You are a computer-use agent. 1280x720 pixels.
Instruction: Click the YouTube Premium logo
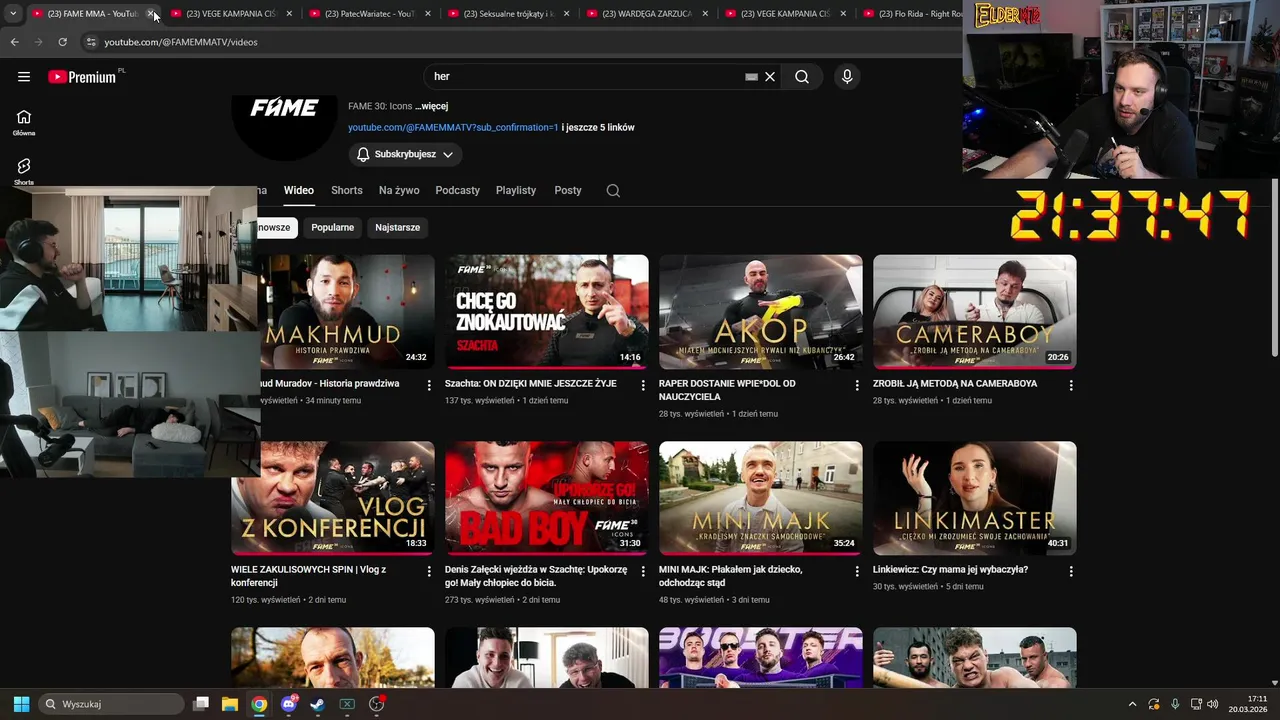point(83,77)
